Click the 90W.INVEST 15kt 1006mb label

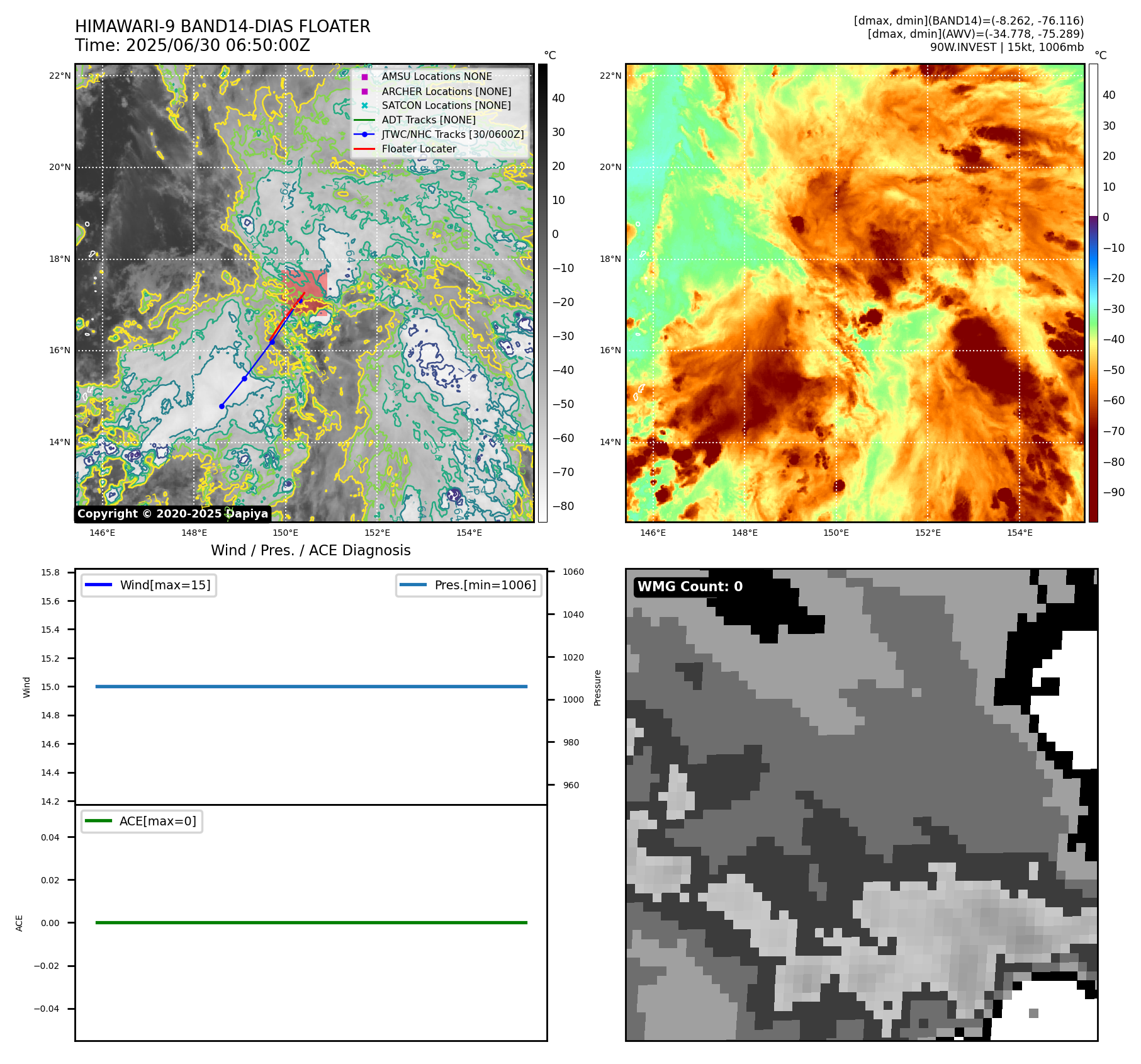pyautogui.click(x=1007, y=47)
